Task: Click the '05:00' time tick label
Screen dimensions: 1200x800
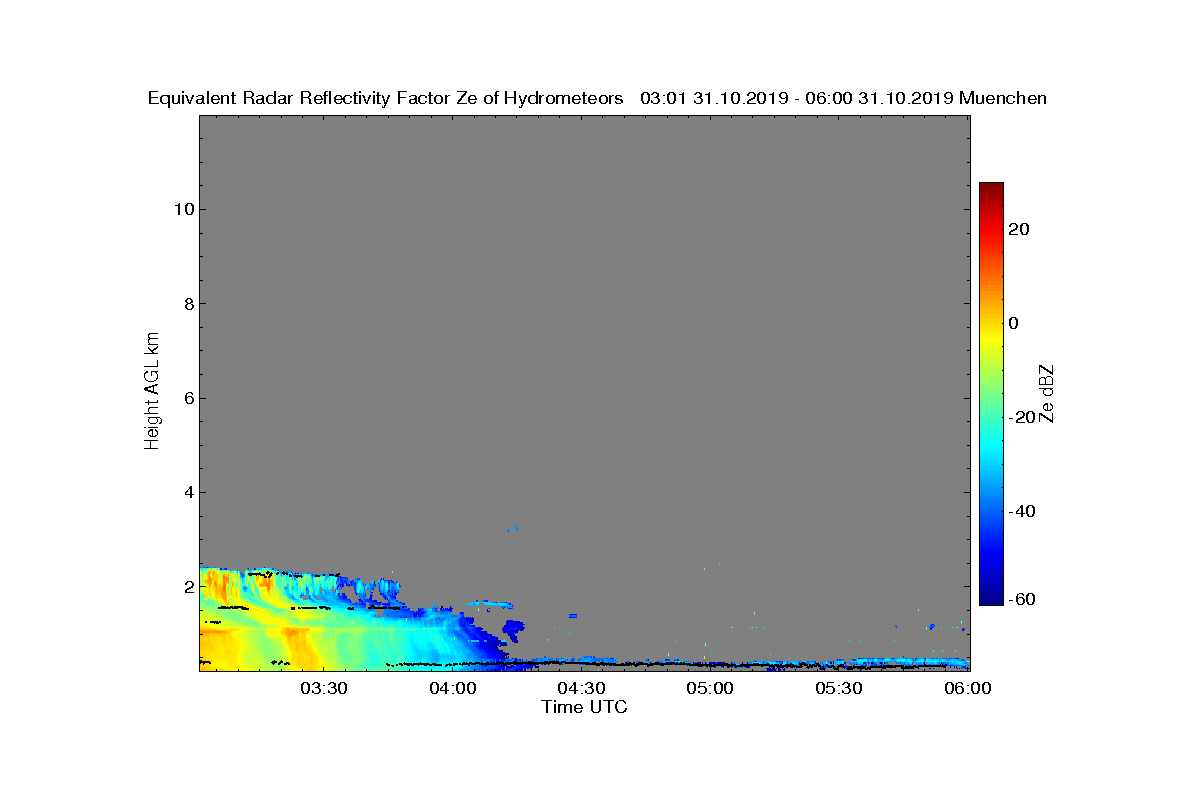Action: click(x=710, y=689)
